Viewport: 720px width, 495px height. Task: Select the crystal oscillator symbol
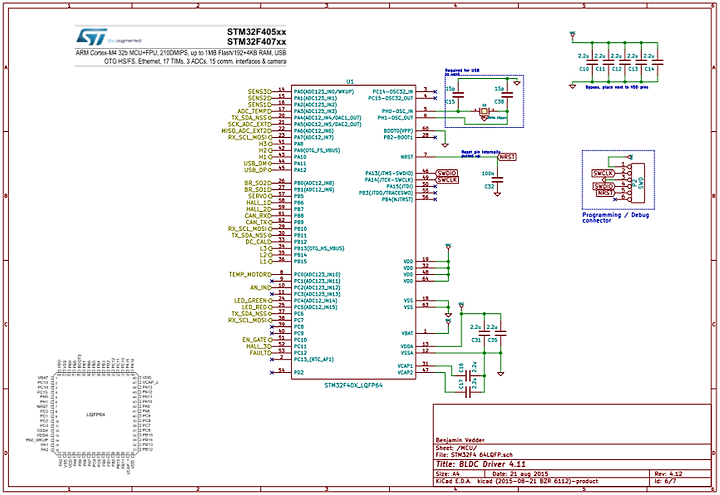pyautogui.click(x=484, y=111)
